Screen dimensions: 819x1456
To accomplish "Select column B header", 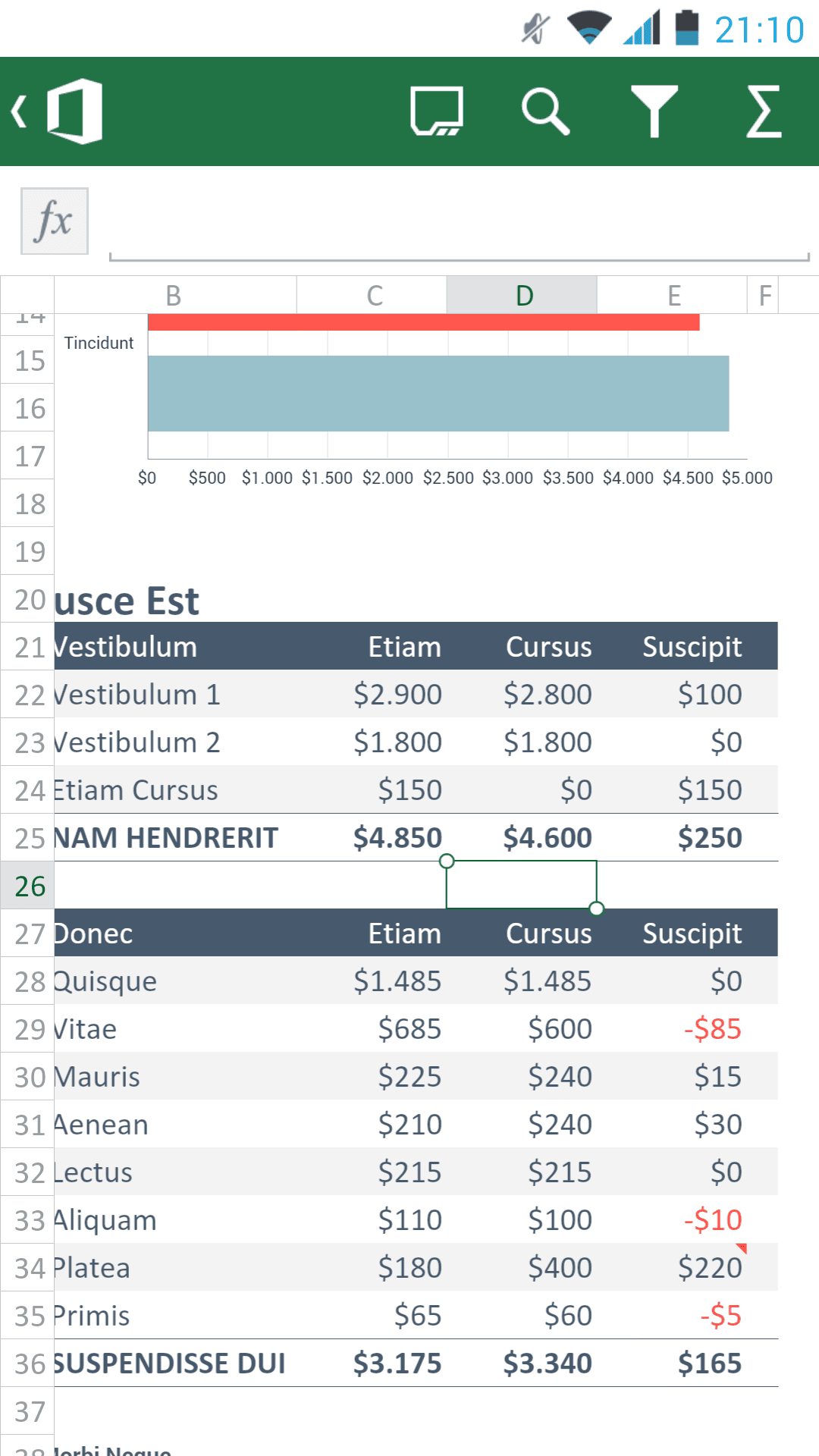I will click(x=174, y=295).
